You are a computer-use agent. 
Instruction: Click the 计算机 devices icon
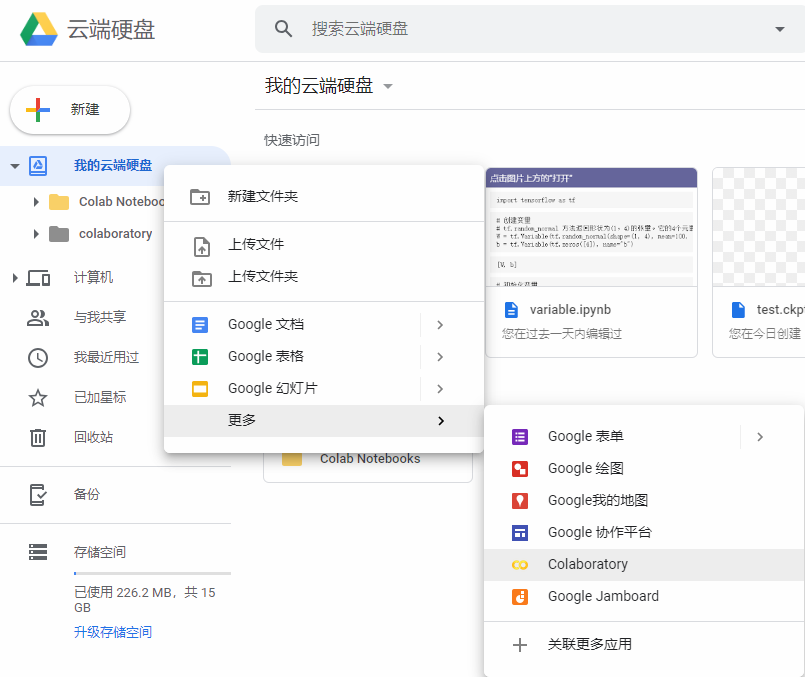39,278
